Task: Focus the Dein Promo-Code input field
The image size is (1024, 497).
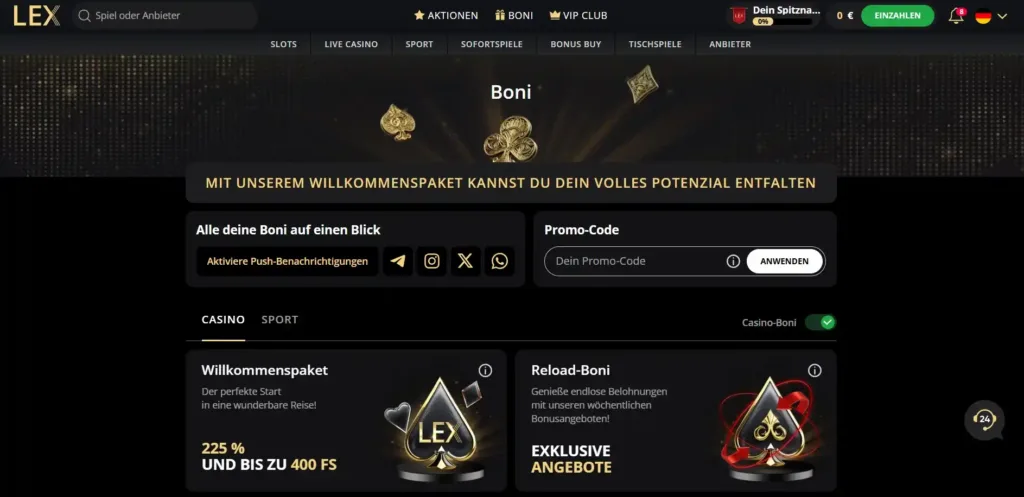Action: pos(637,261)
